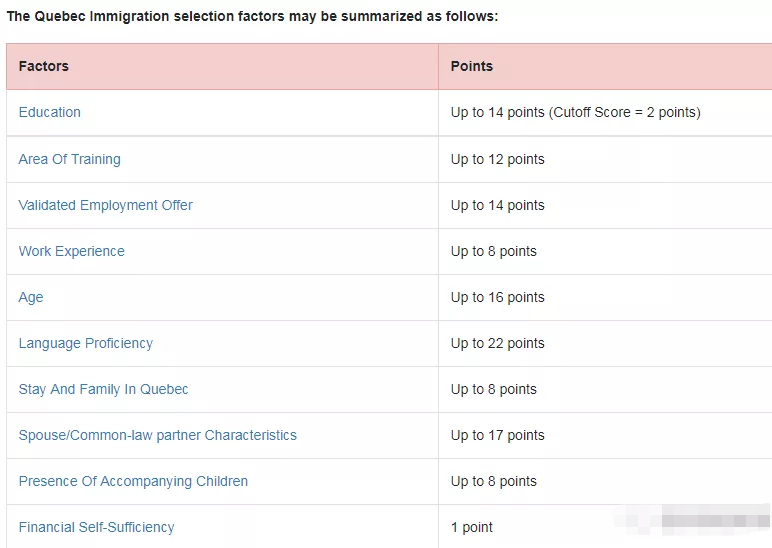This screenshot has width=772, height=548.
Task: Click the "Up to 17 points" cell
Action: pos(497,435)
